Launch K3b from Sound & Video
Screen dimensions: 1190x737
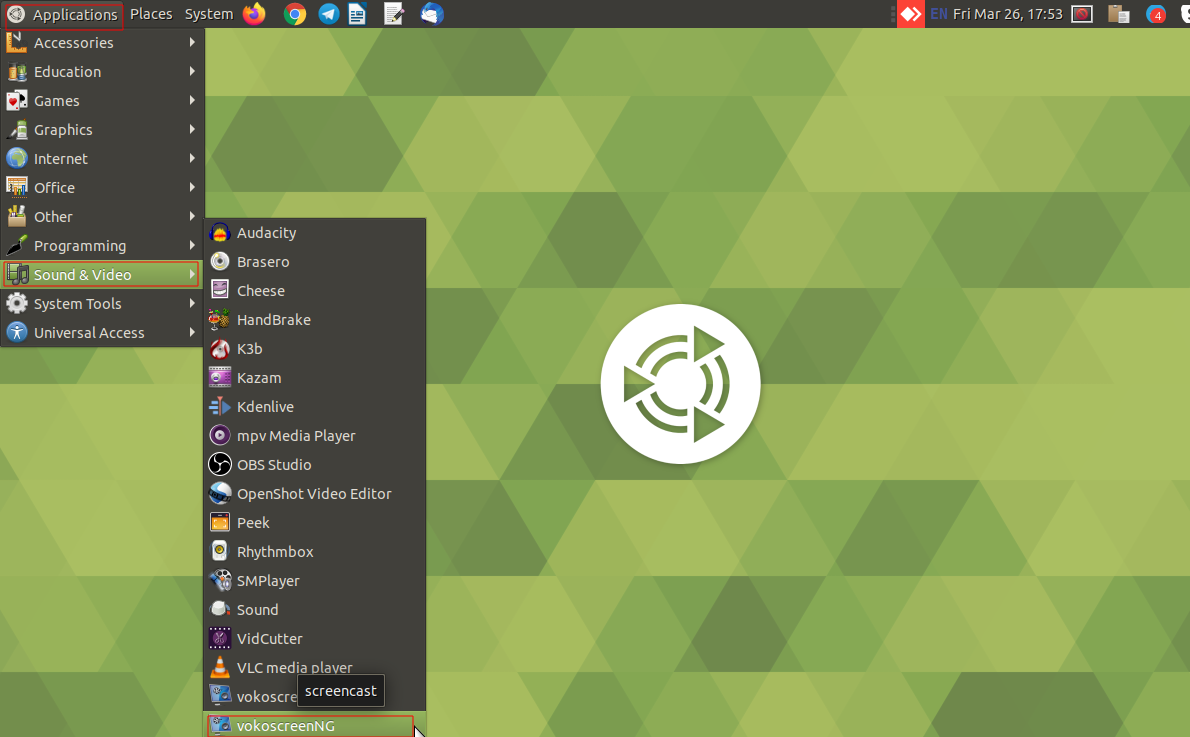pos(315,348)
